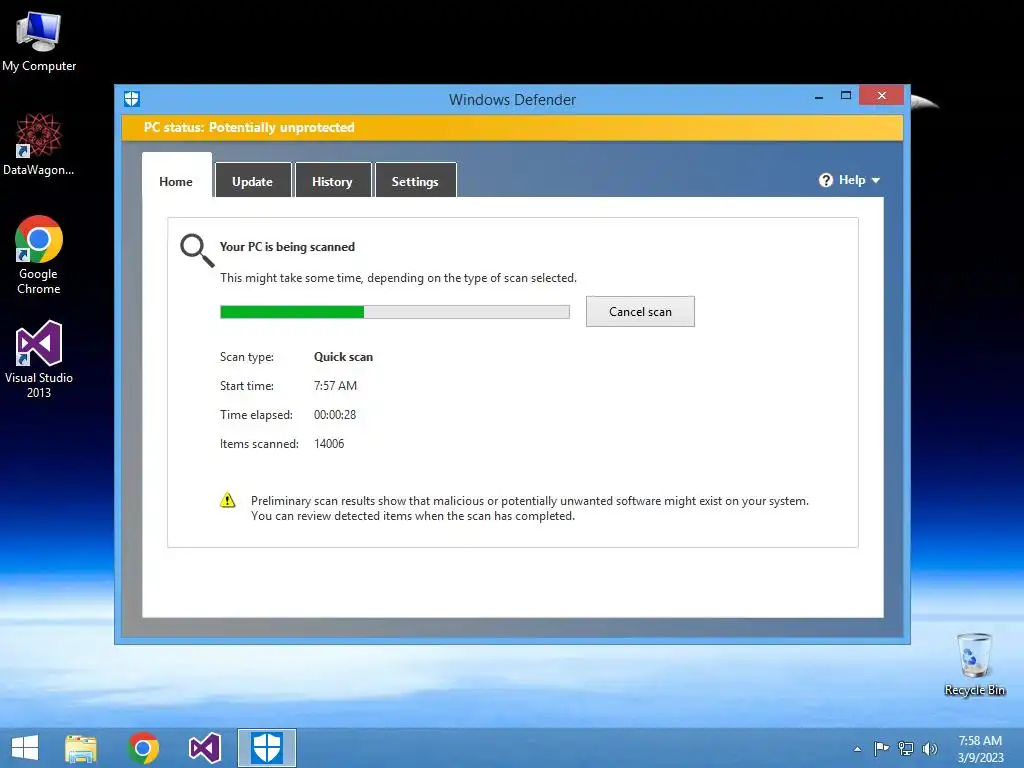This screenshot has width=1024, height=768.
Task: Click the Quick scan type value
Action: click(x=344, y=357)
